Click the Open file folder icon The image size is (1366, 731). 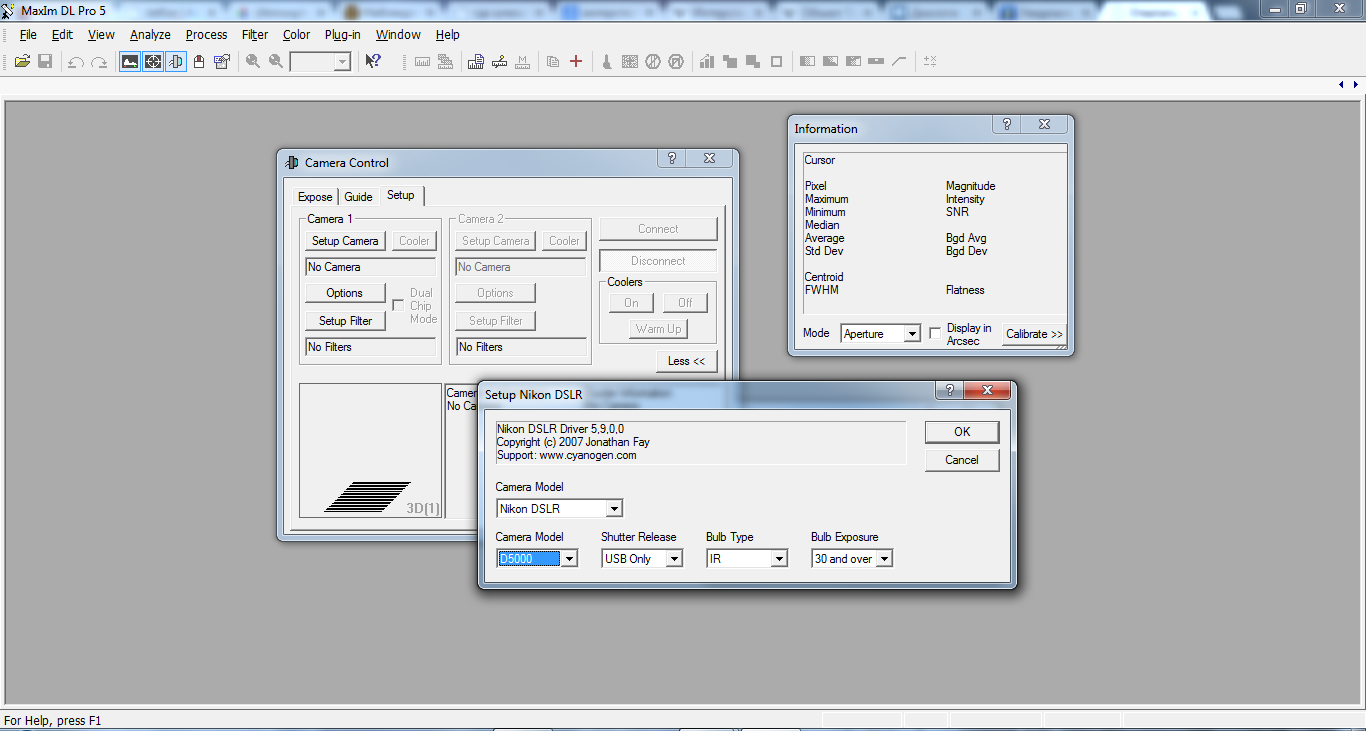pyautogui.click(x=22, y=62)
